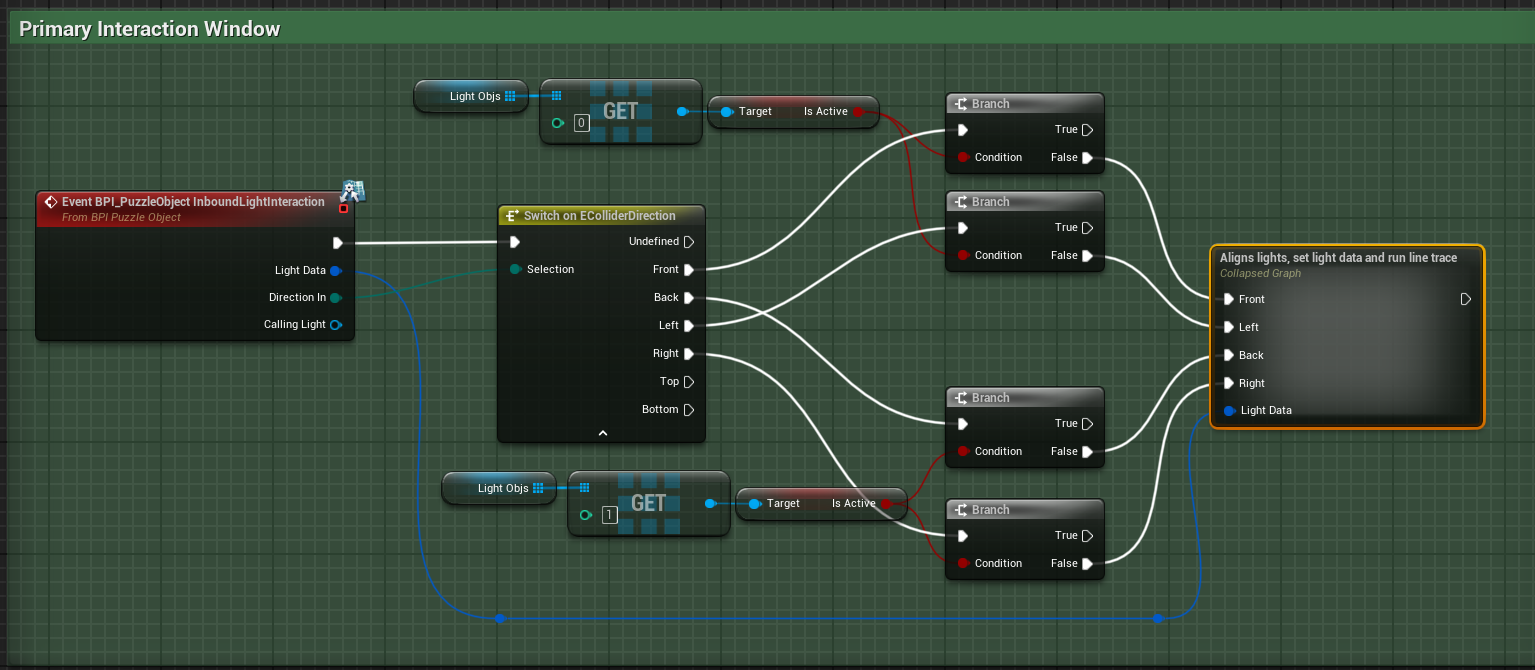
Task: Click the index 0 field on the GET node
Action: pyautogui.click(x=582, y=124)
